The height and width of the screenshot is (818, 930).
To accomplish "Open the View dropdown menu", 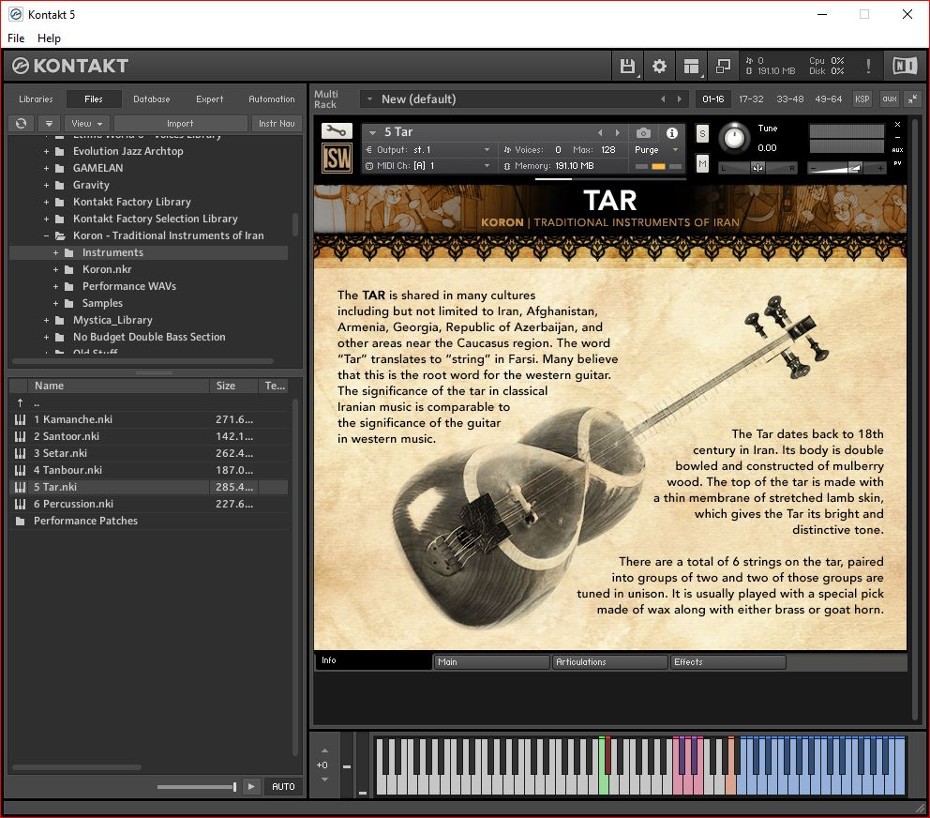I will click(87, 123).
